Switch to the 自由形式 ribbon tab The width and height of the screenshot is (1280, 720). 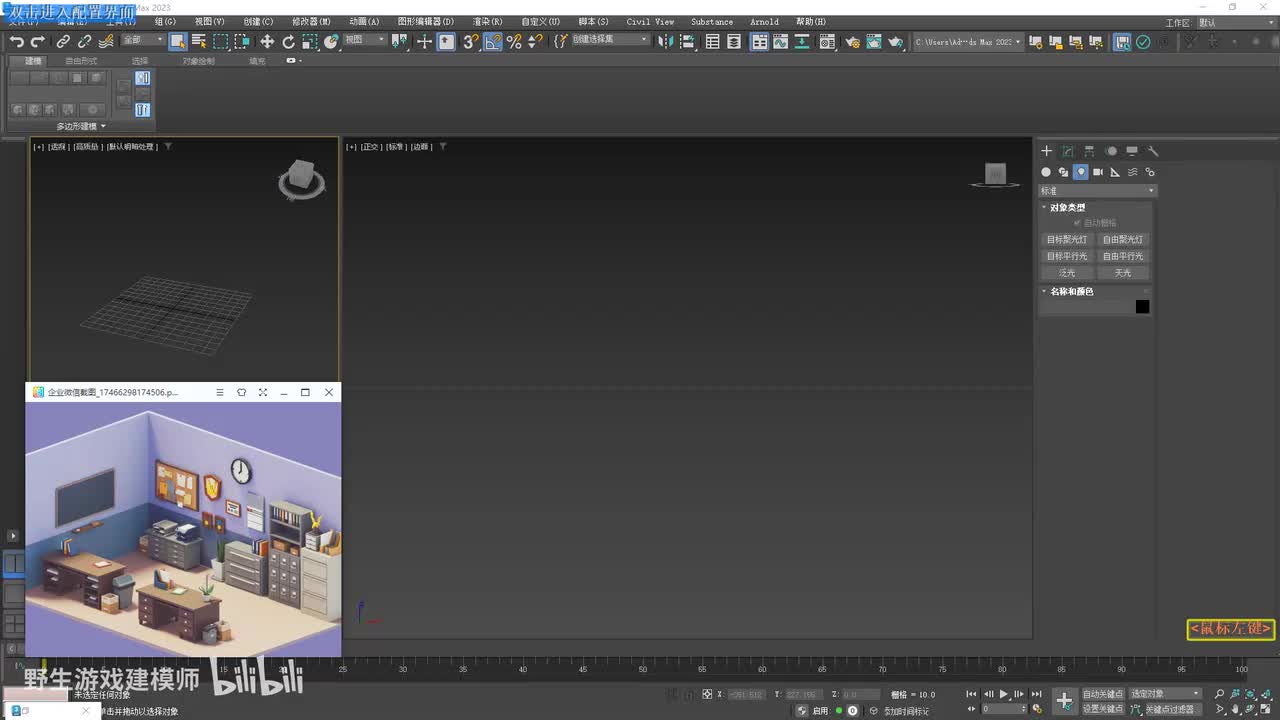point(81,61)
